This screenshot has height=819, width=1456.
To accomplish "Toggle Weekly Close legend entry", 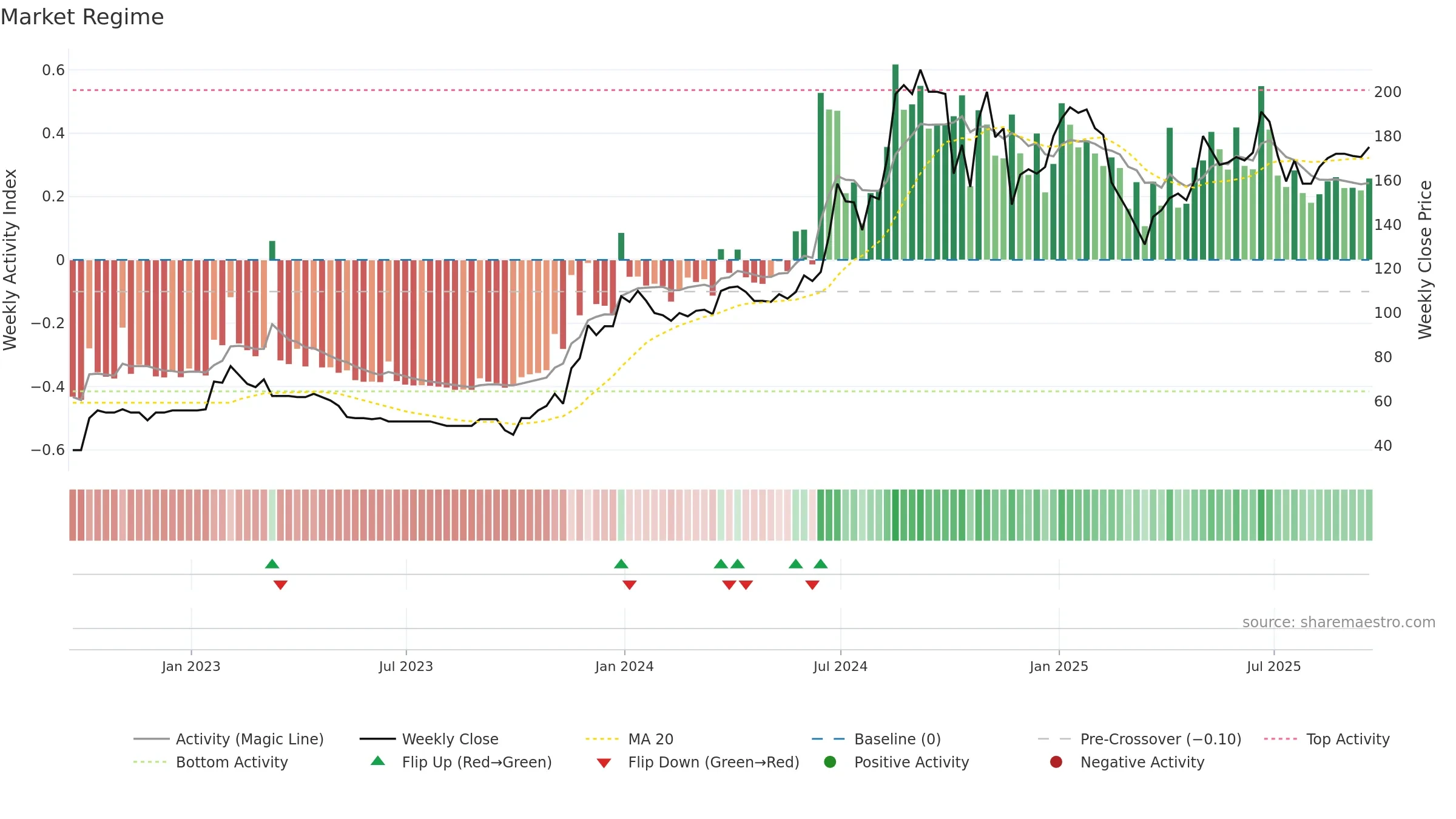I will click(429, 739).
